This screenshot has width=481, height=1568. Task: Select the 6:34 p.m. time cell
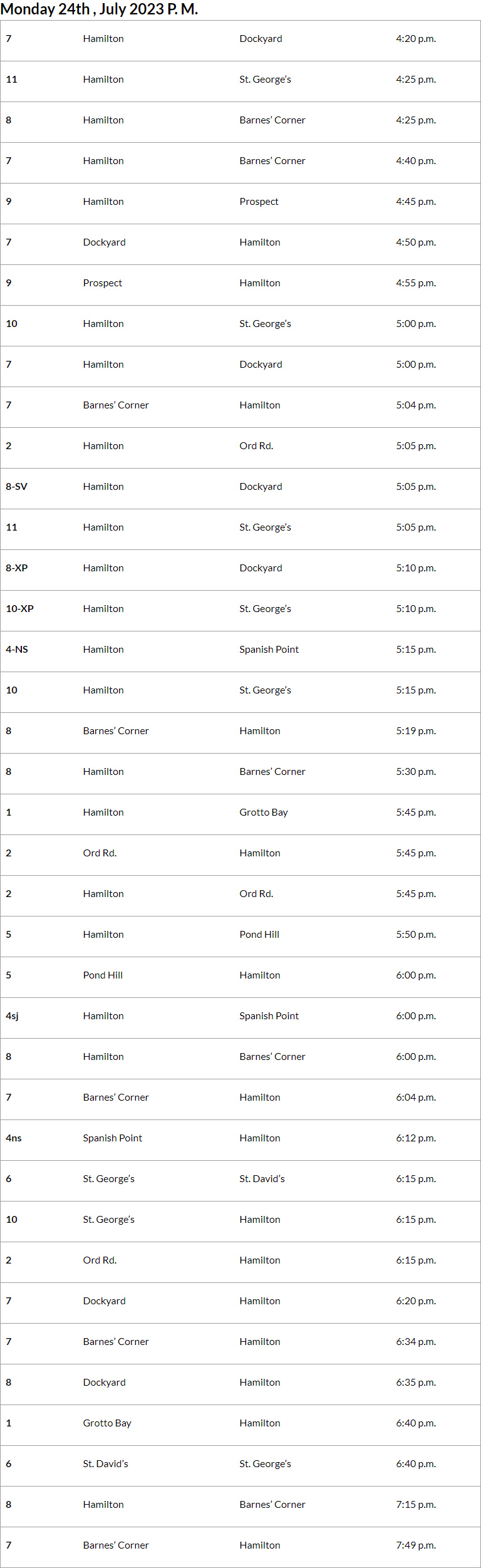pos(416,1342)
